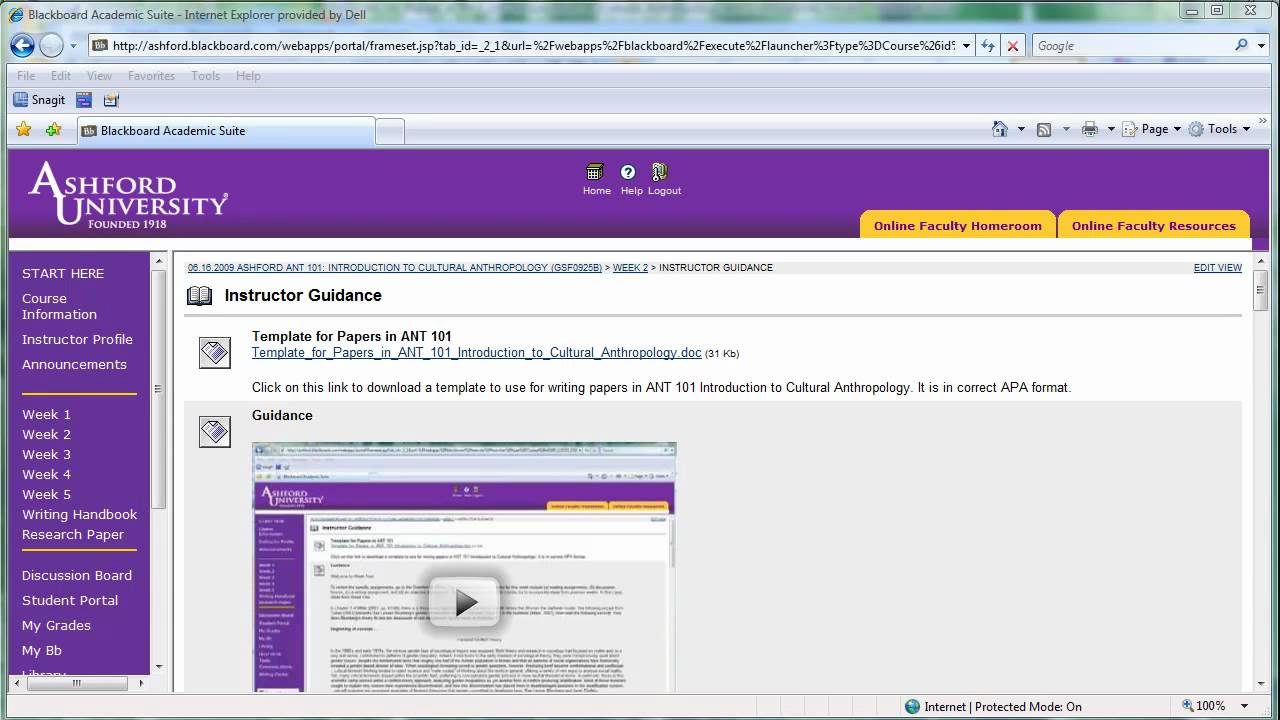1280x720 pixels.
Task: Open the feeds dropdown arrow
Action: click(x=1066, y=129)
